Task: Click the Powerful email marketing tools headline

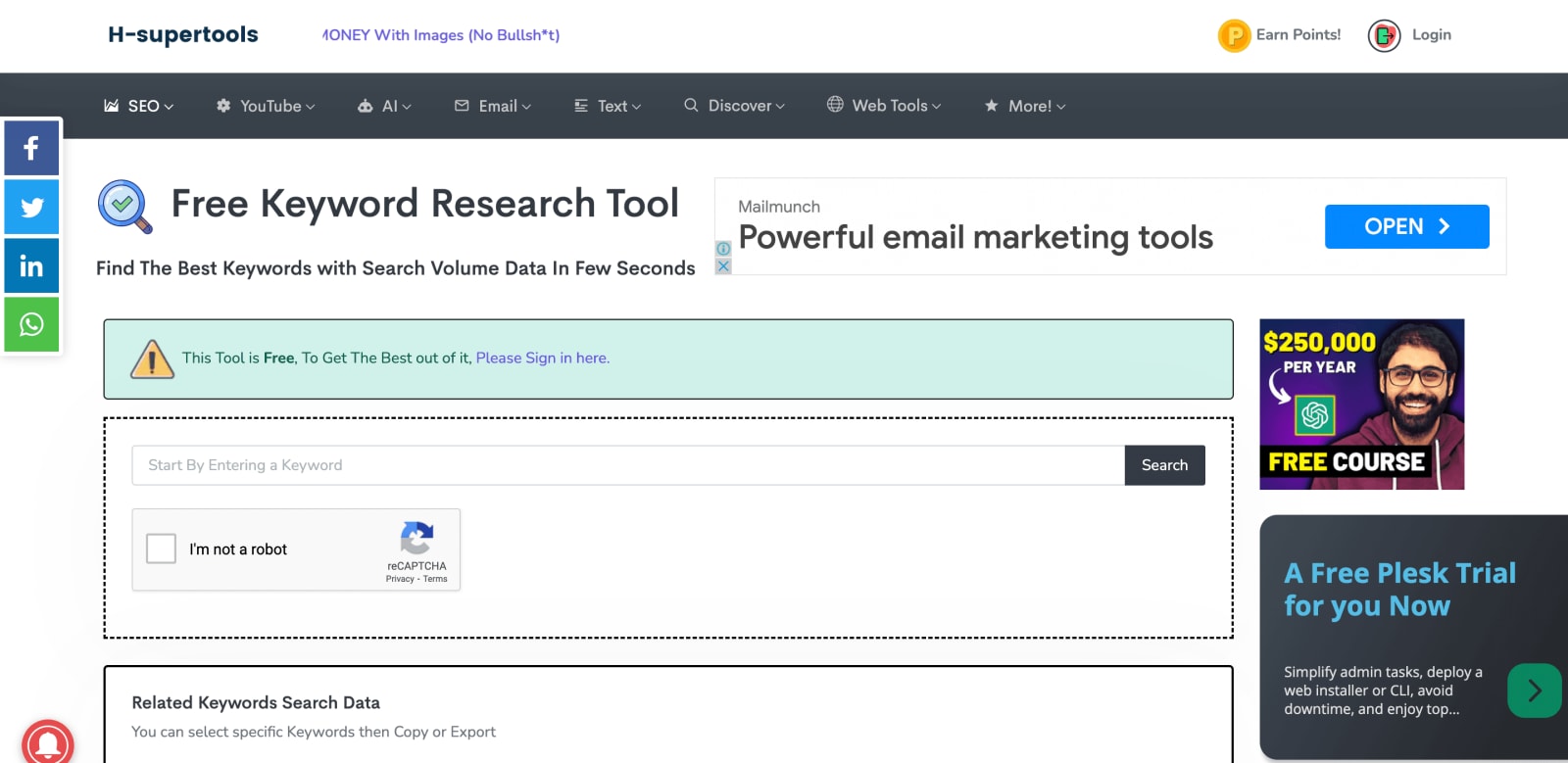Action: click(976, 237)
